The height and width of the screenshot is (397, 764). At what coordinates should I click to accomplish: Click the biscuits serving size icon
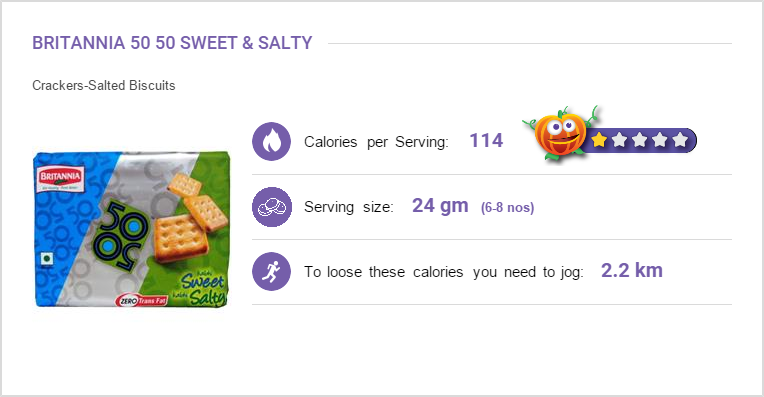click(272, 207)
